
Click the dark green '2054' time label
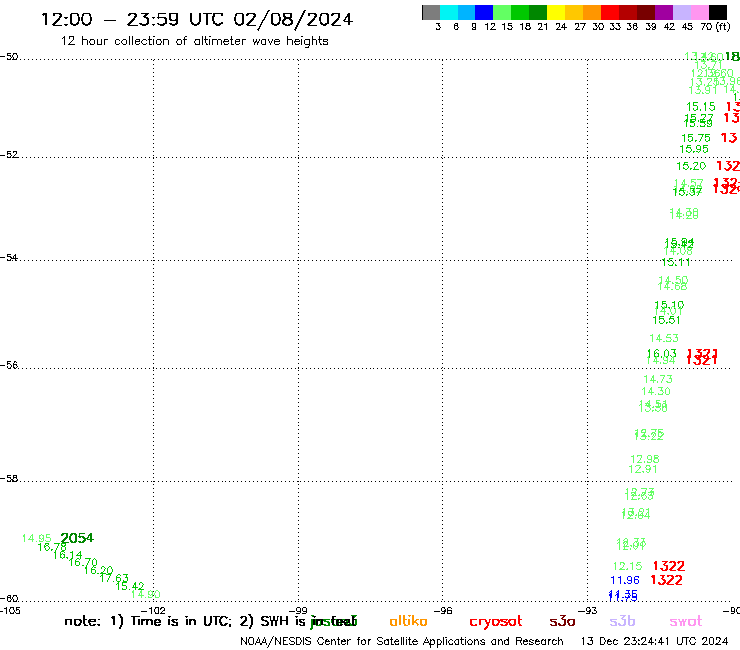tap(77, 538)
